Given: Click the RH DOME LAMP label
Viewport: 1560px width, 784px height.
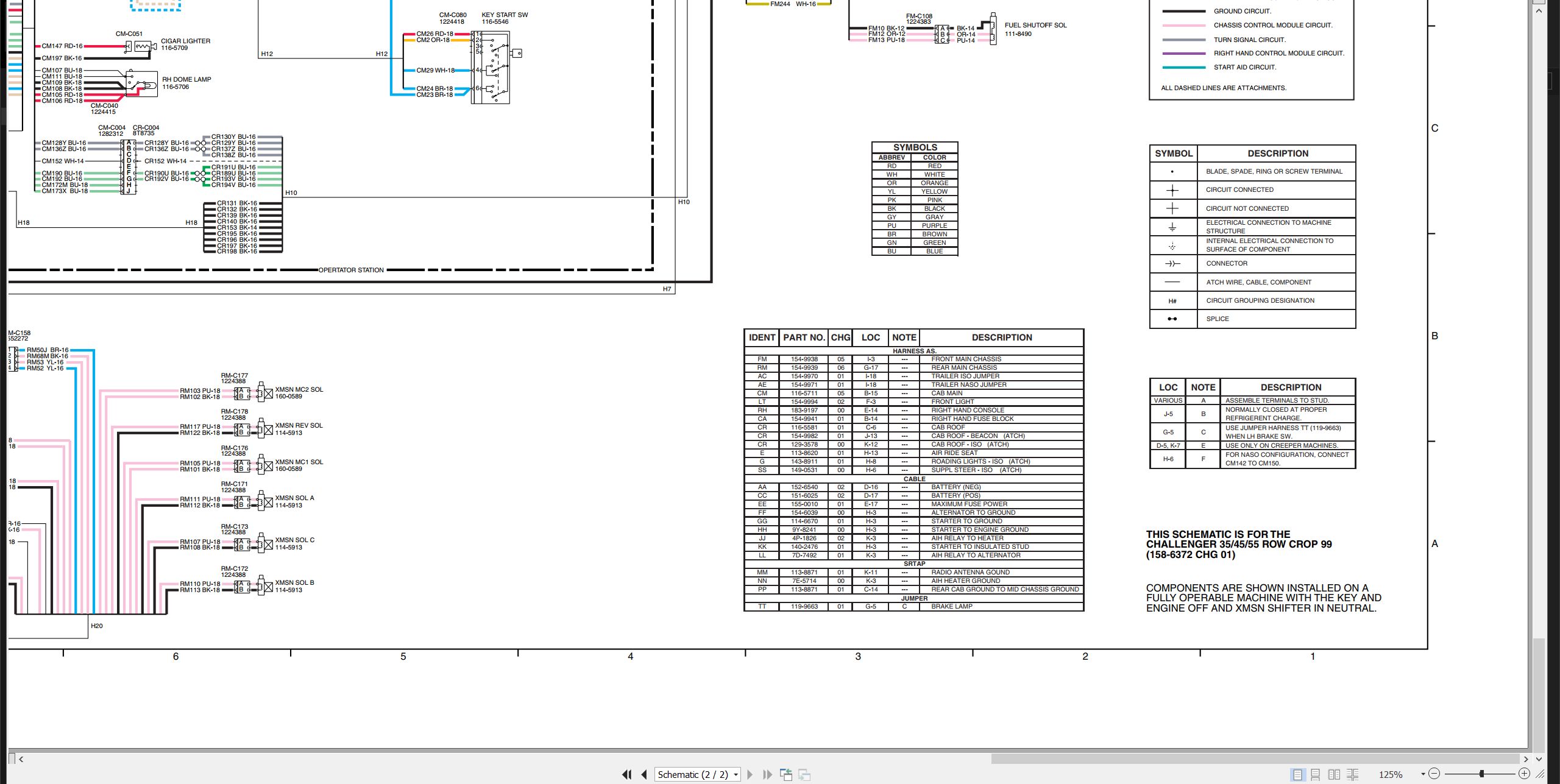Looking at the screenshot, I should (186, 79).
